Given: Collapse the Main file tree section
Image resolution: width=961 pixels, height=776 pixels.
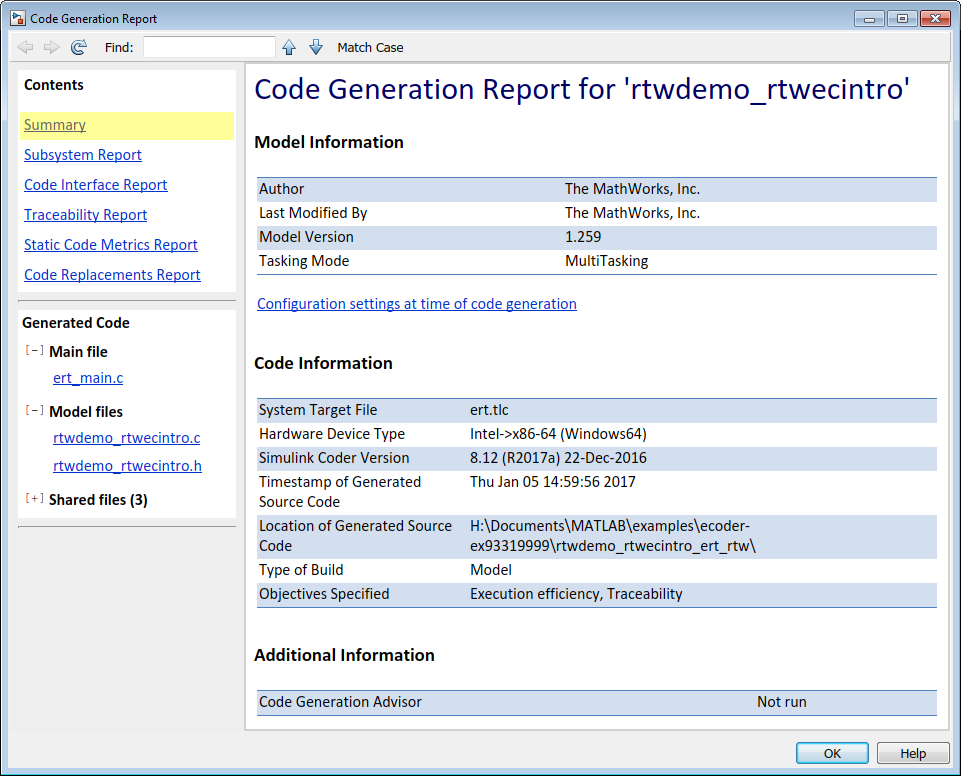Looking at the screenshot, I should (34, 351).
